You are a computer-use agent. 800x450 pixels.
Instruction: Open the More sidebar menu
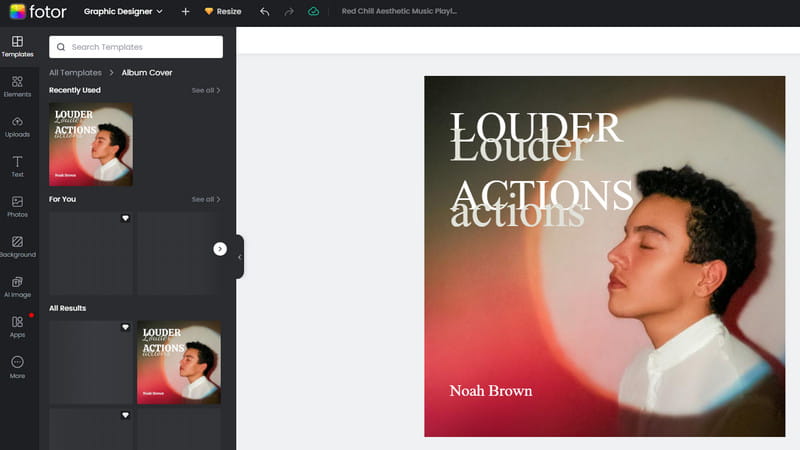[17, 366]
